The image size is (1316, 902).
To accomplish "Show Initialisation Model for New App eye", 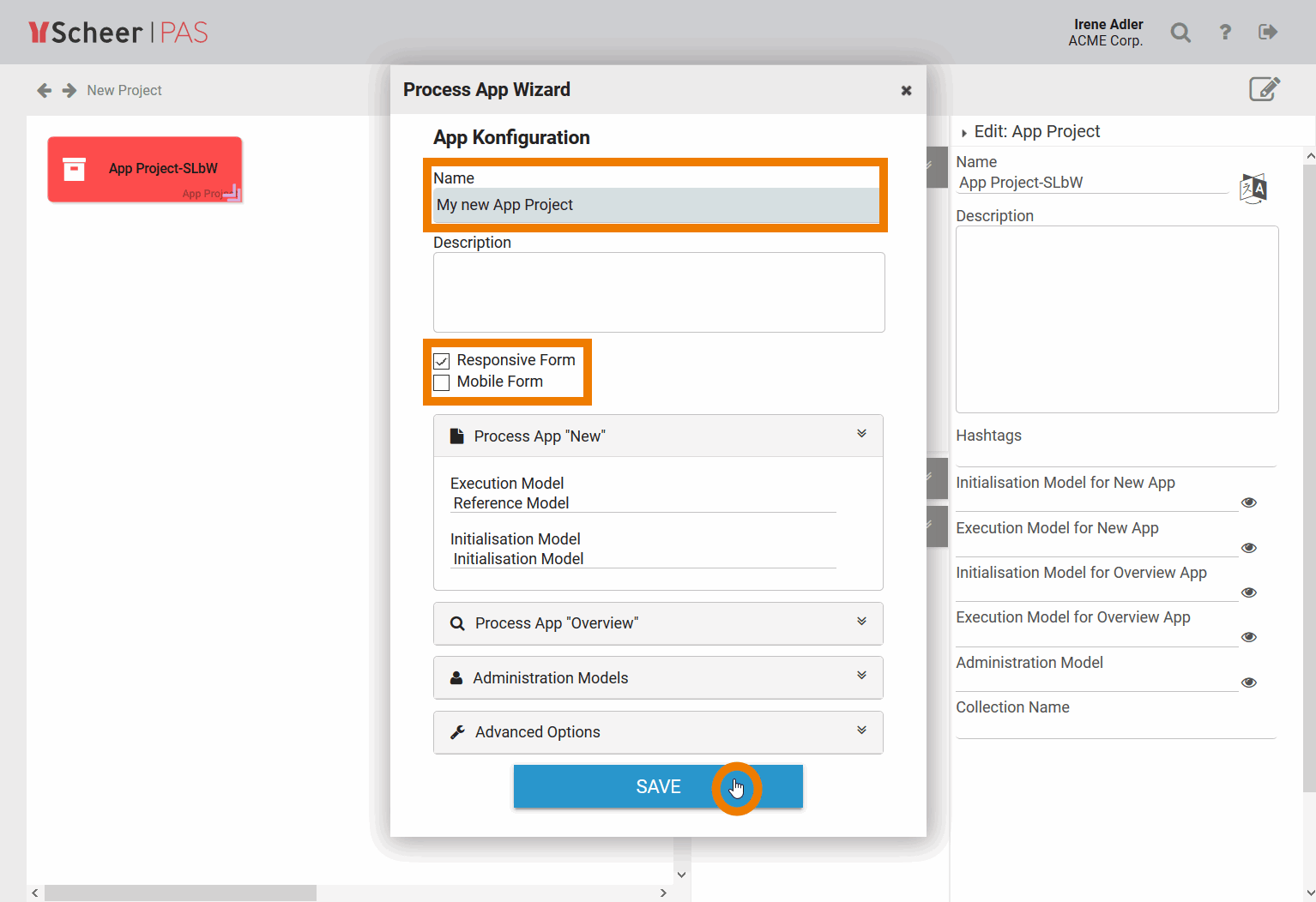I will pyautogui.click(x=1249, y=502).
